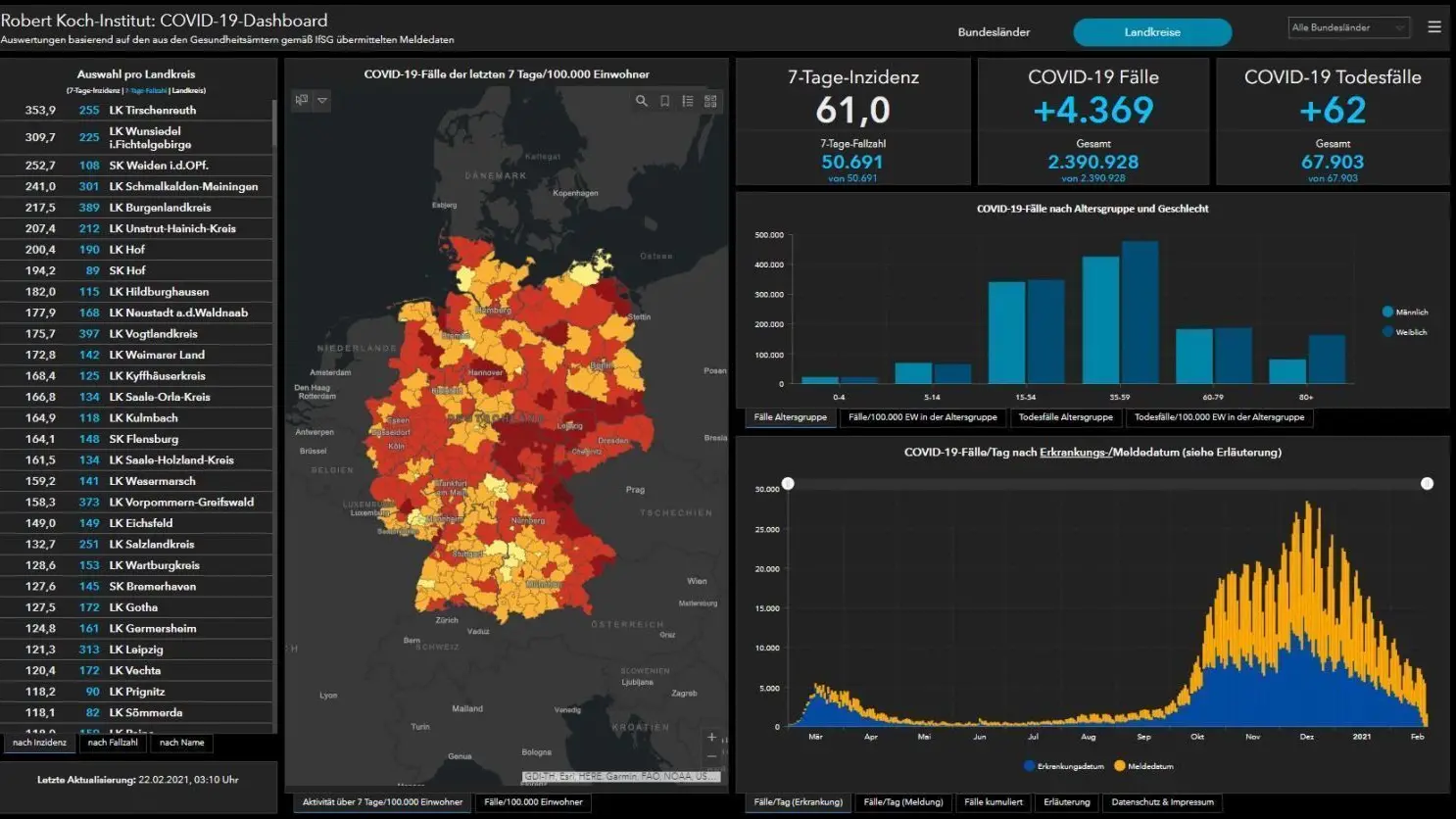
Task: Open the map bookmarks icon
Action: point(664,101)
